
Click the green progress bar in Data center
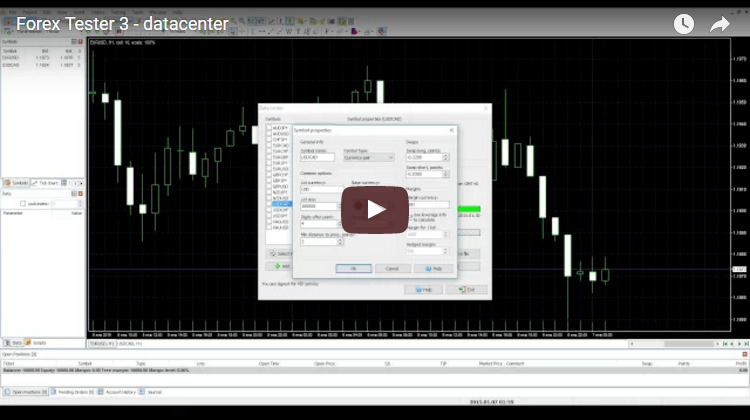point(469,209)
